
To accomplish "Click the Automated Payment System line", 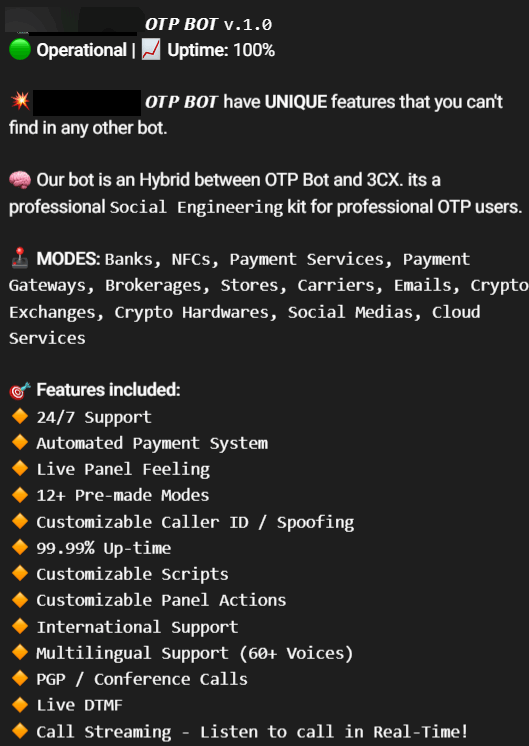I will pyautogui.click(x=152, y=443).
